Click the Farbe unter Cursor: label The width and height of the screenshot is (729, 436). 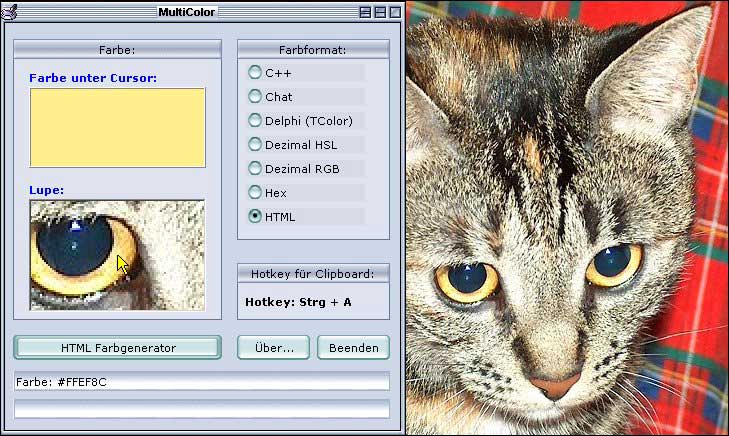(x=93, y=78)
